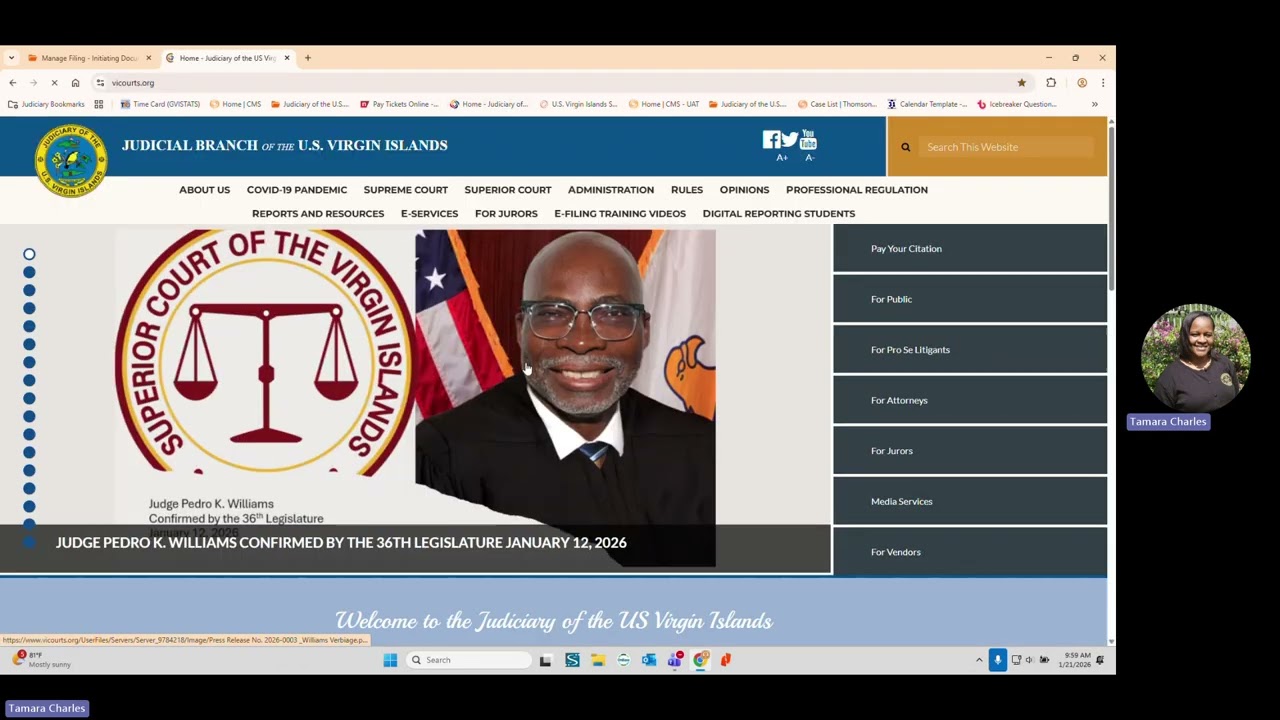1280x720 pixels.
Task: Open the Judiciary Bookmarks folder
Action: 46,104
